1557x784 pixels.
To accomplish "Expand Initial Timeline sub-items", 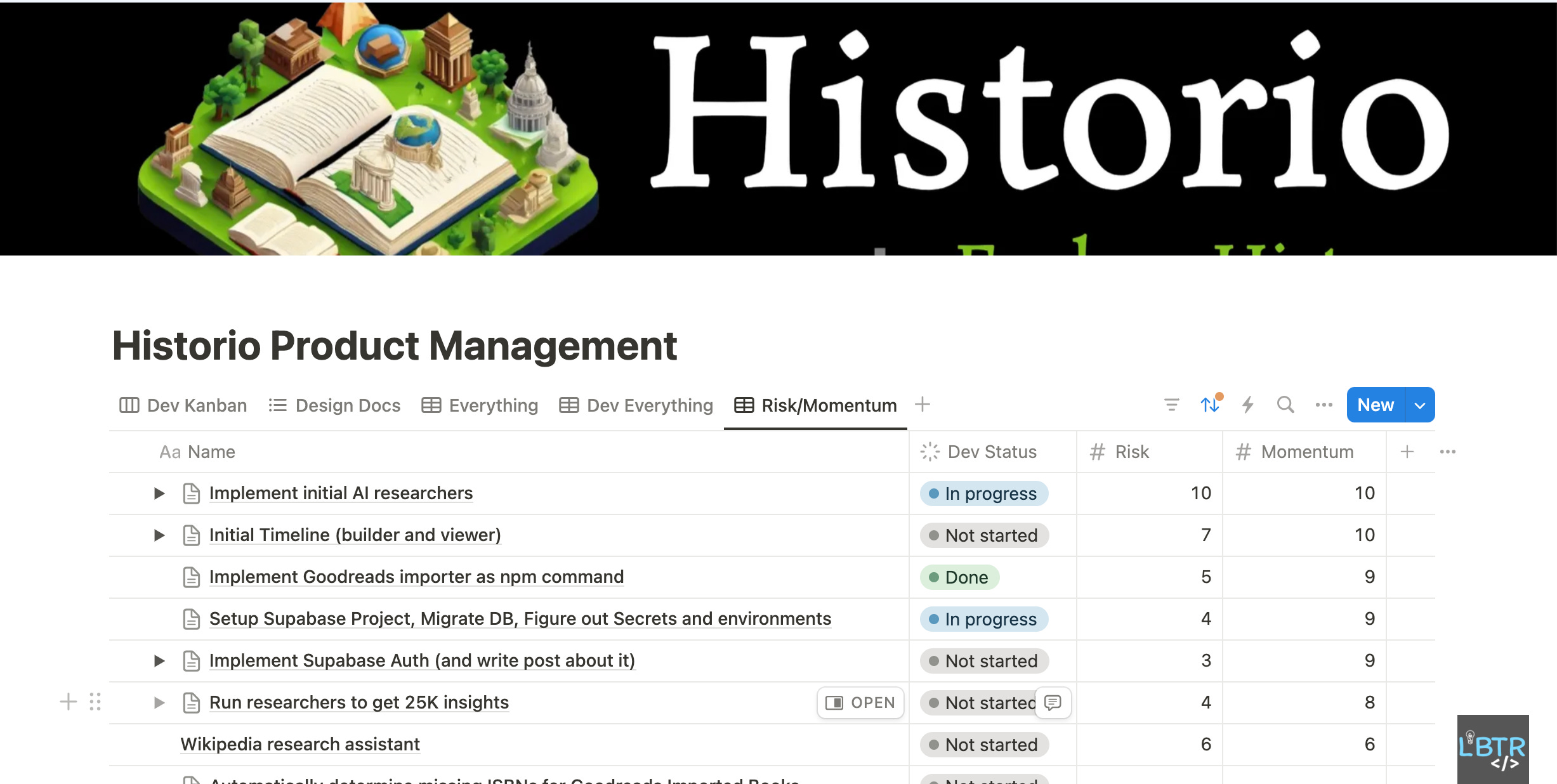I will (159, 535).
